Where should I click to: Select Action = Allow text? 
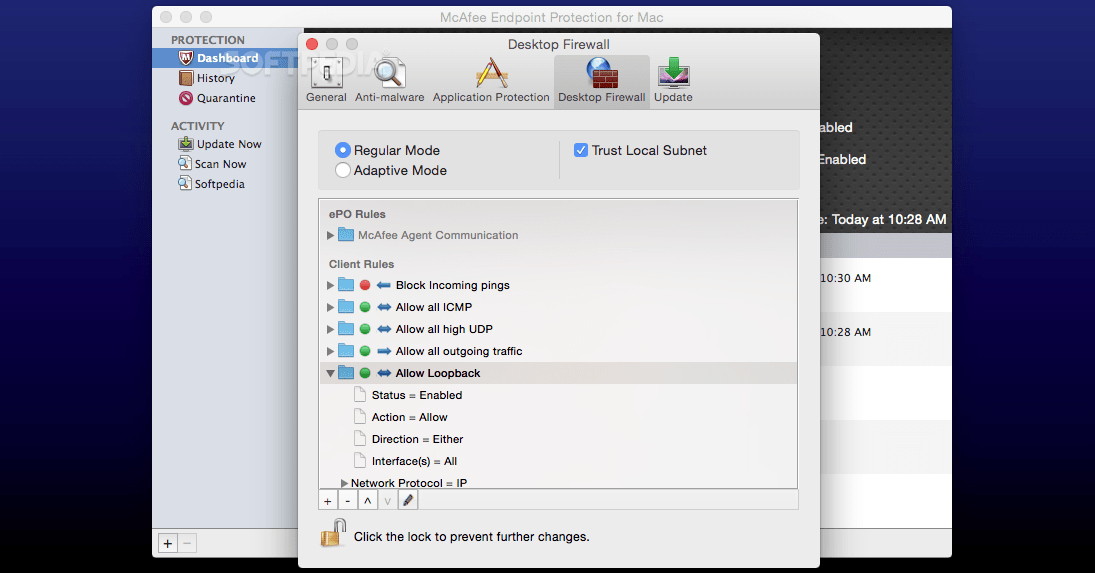click(x=409, y=417)
